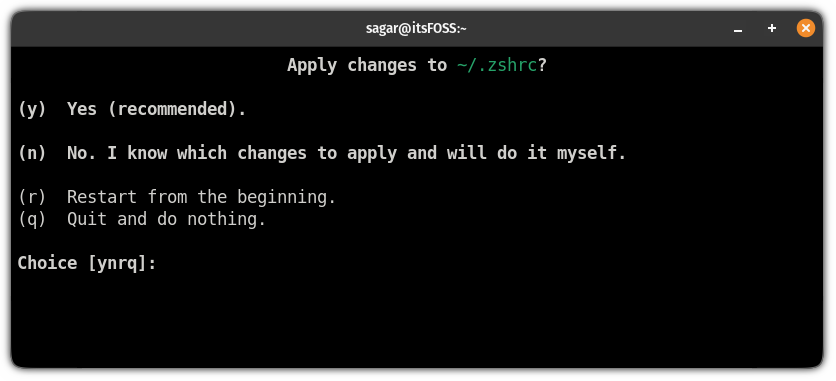Click the sagar@itsFOSS title bar text
This screenshot has width=836, height=381.
click(x=416, y=28)
